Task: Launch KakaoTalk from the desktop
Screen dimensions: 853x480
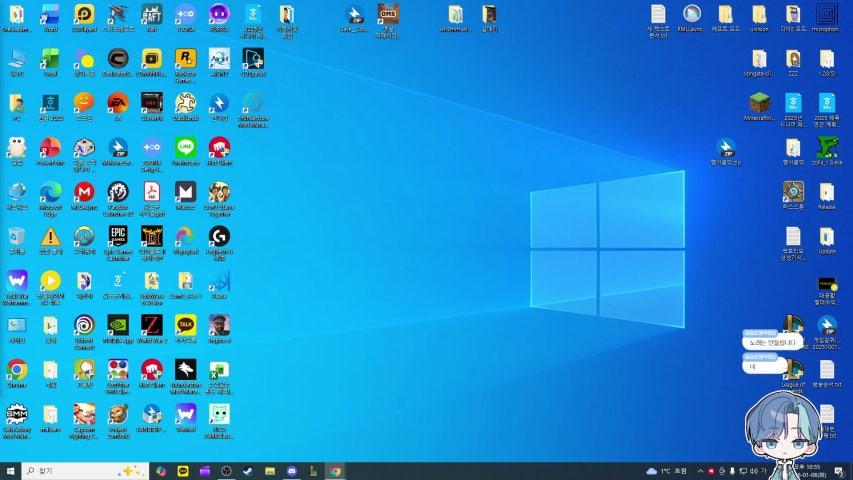Action: click(185, 325)
